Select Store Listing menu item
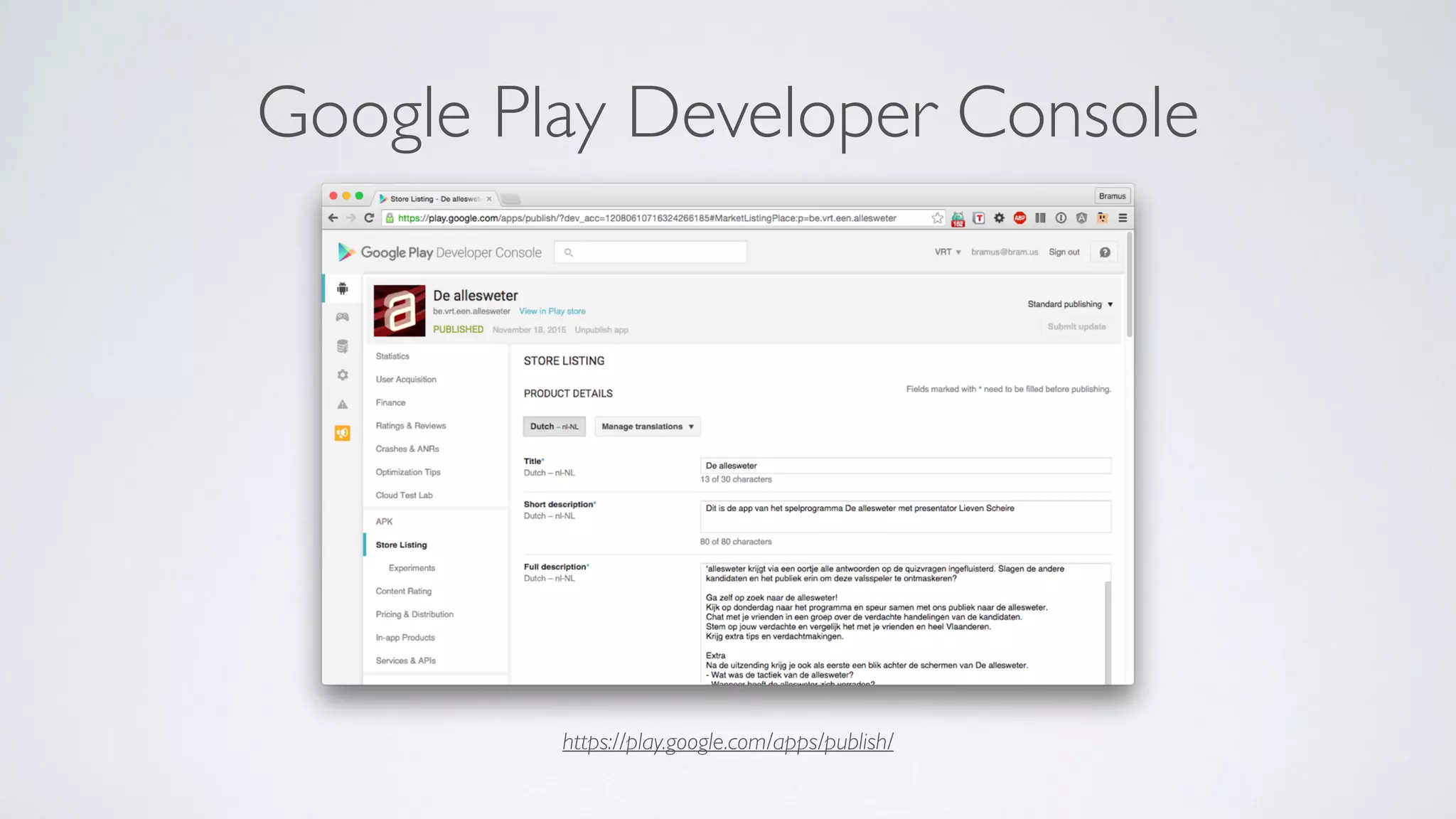Viewport: 1456px width, 819px height. coord(401,545)
